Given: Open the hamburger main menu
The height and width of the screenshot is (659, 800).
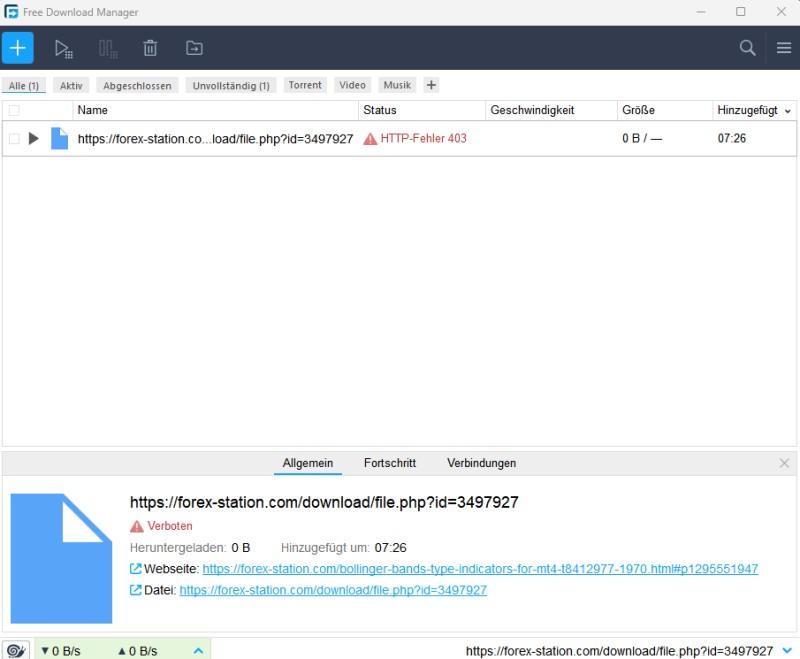Looking at the screenshot, I should 784,48.
